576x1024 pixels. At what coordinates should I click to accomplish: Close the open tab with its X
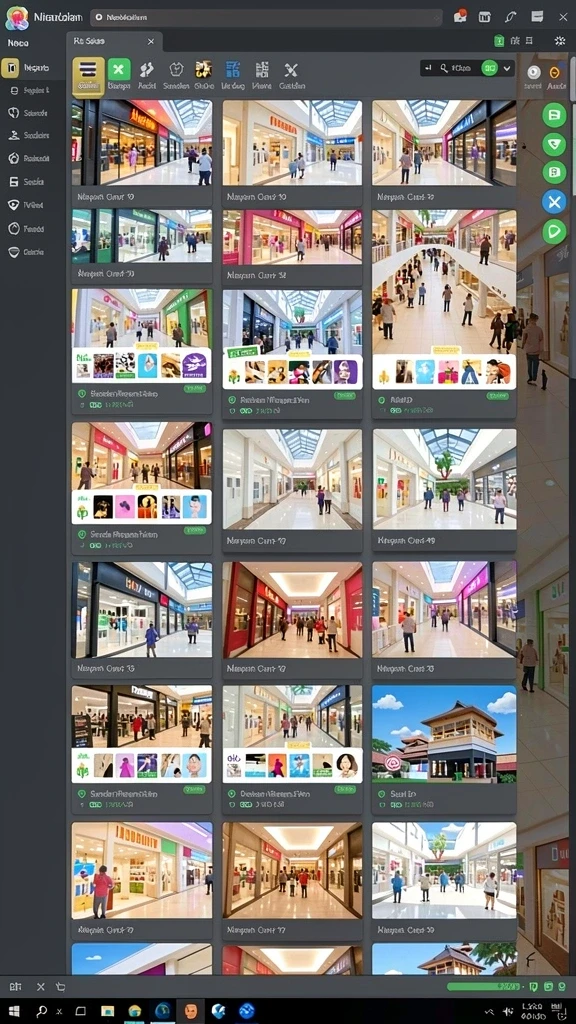[151, 42]
